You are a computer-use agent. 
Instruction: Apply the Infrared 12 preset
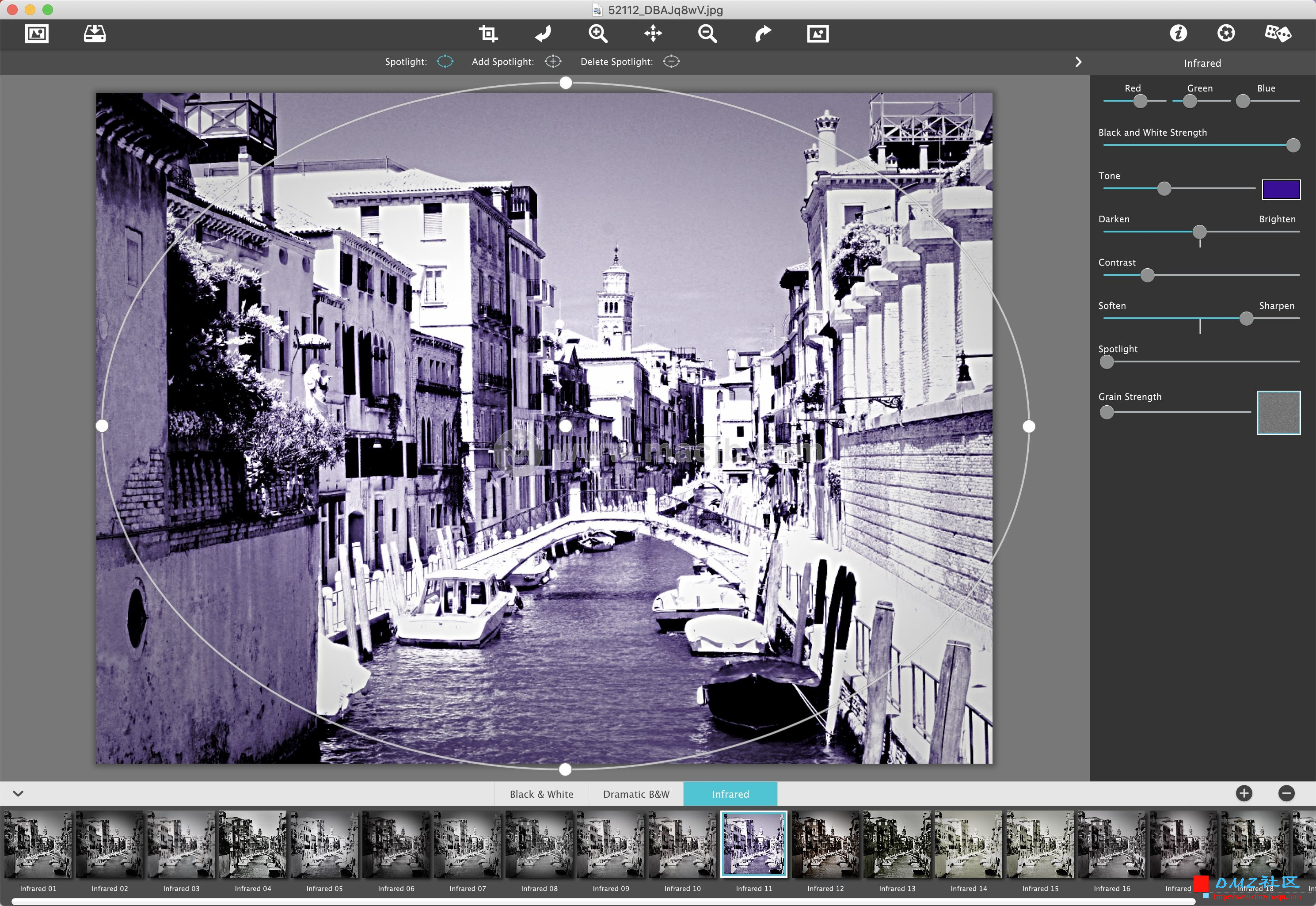click(x=825, y=844)
